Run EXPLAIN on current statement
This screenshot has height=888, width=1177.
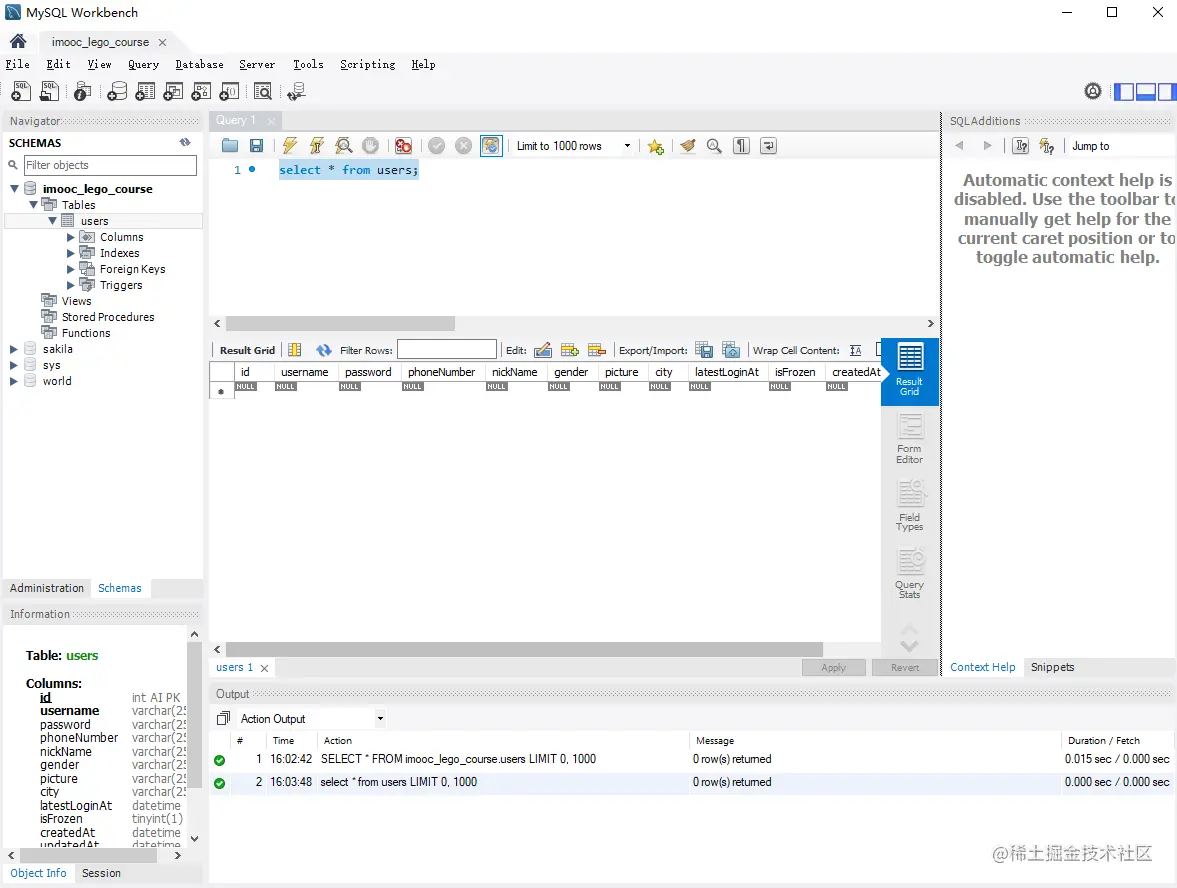point(344,146)
